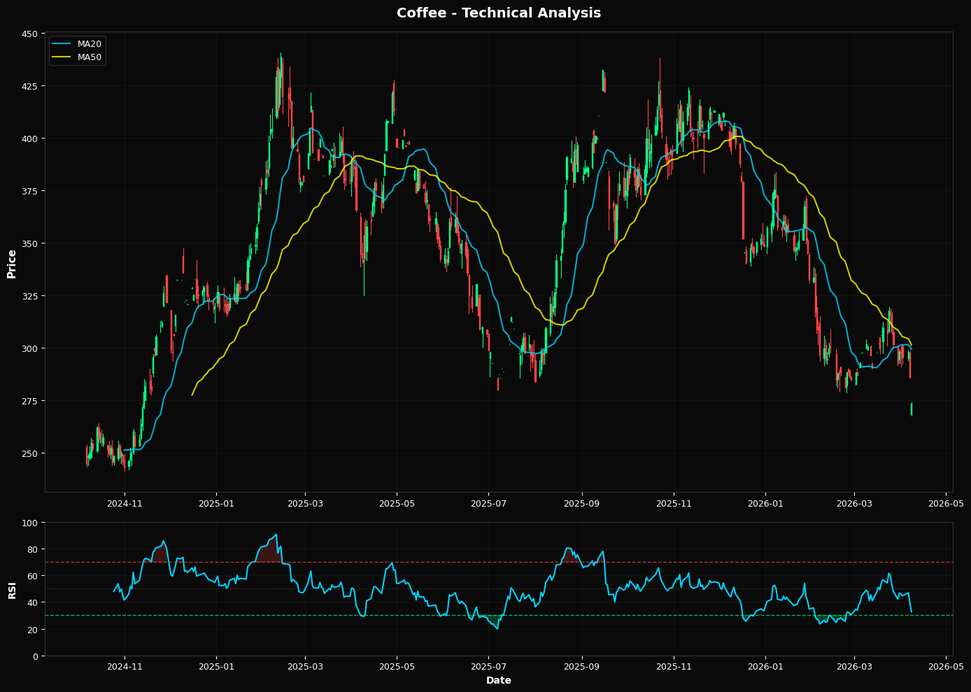This screenshot has width=971, height=692.
Task: Click 2025-09 date on price chart axis
Action: coord(582,503)
